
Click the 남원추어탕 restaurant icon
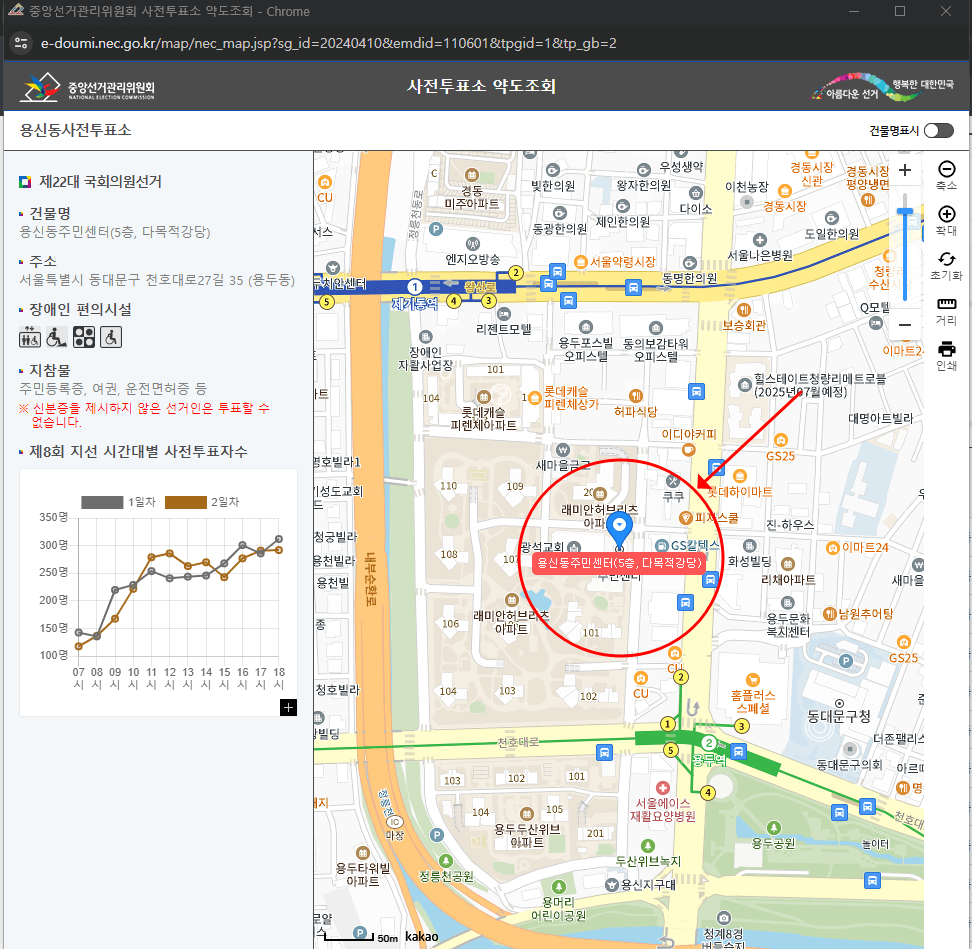[829, 614]
